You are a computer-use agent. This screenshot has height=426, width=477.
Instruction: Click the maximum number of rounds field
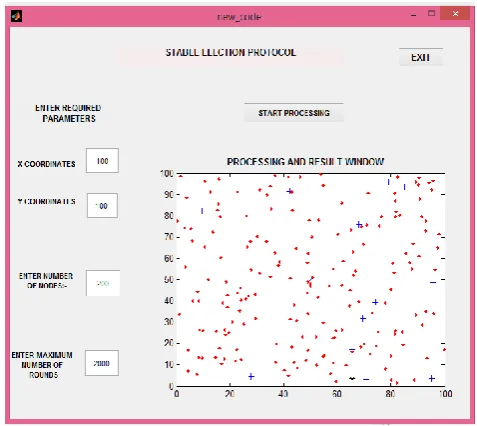tap(102, 363)
